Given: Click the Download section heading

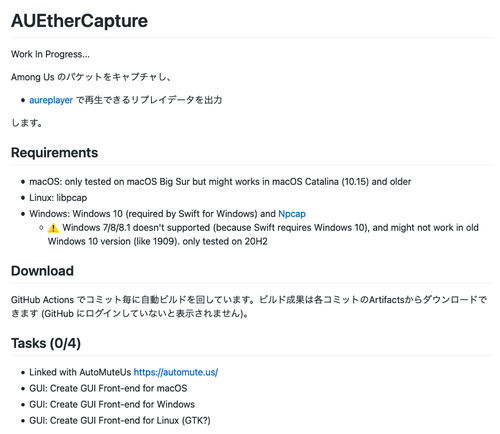Looking at the screenshot, I should pyautogui.click(x=42, y=271).
